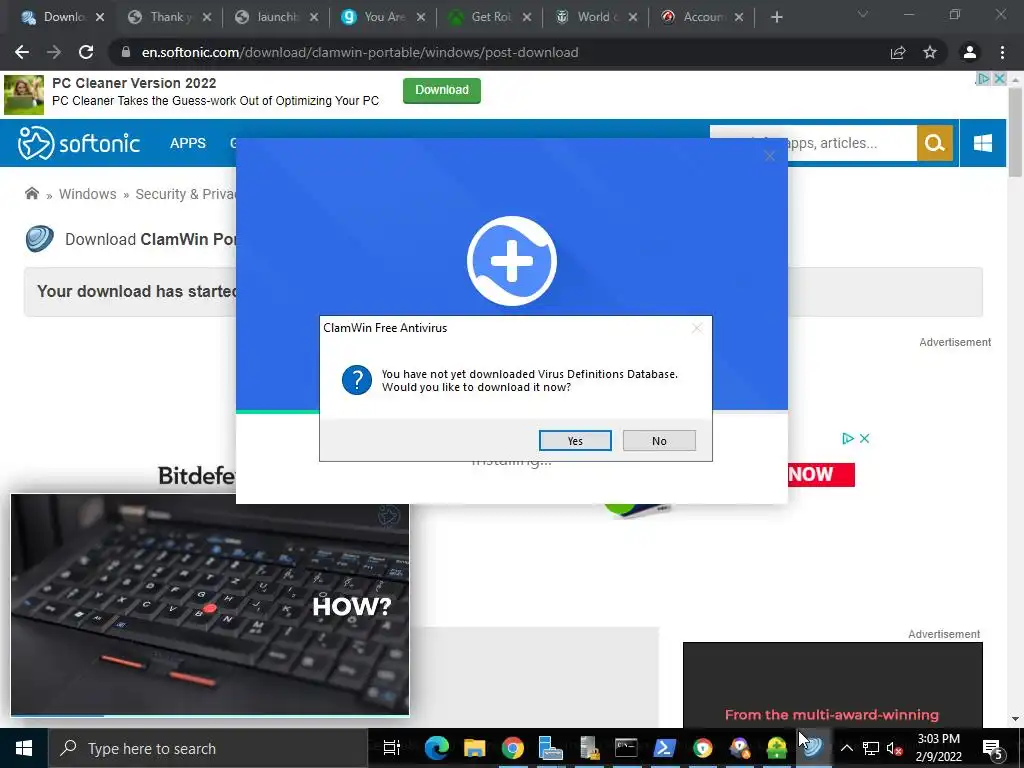Image resolution: width=1024 pixels, height=768 pixels.
Task: Click the green PC Cleaner Download button
Action: click(441, 90)
